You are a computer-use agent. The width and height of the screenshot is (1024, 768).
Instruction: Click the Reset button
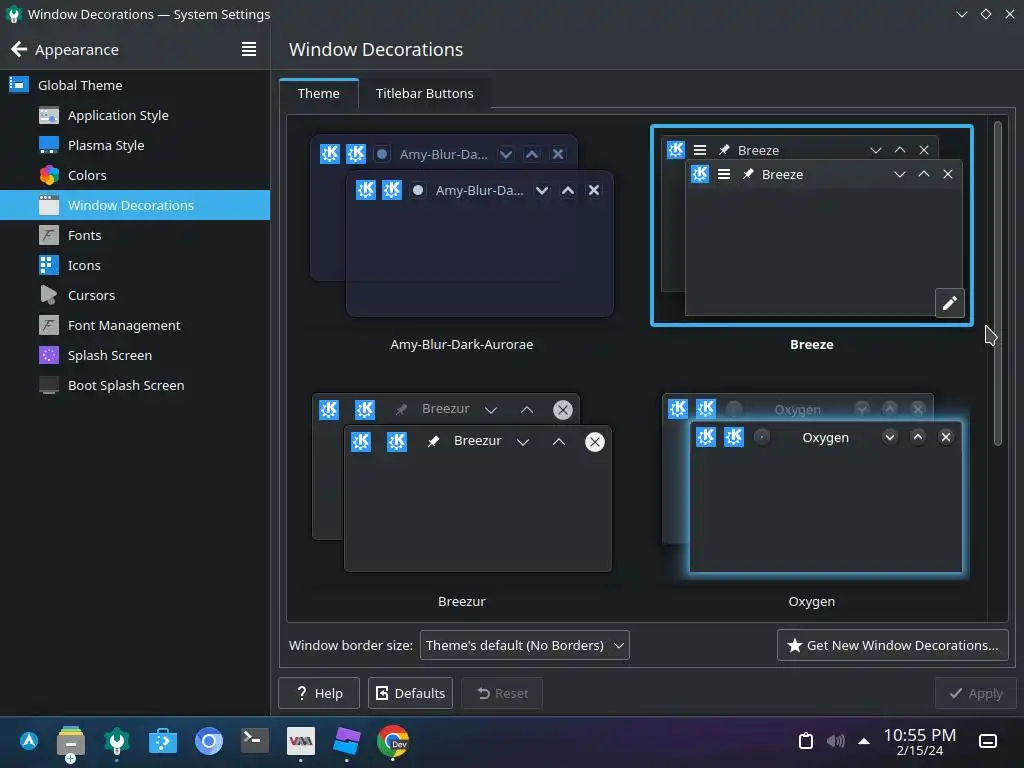click(x=502, y=693)
